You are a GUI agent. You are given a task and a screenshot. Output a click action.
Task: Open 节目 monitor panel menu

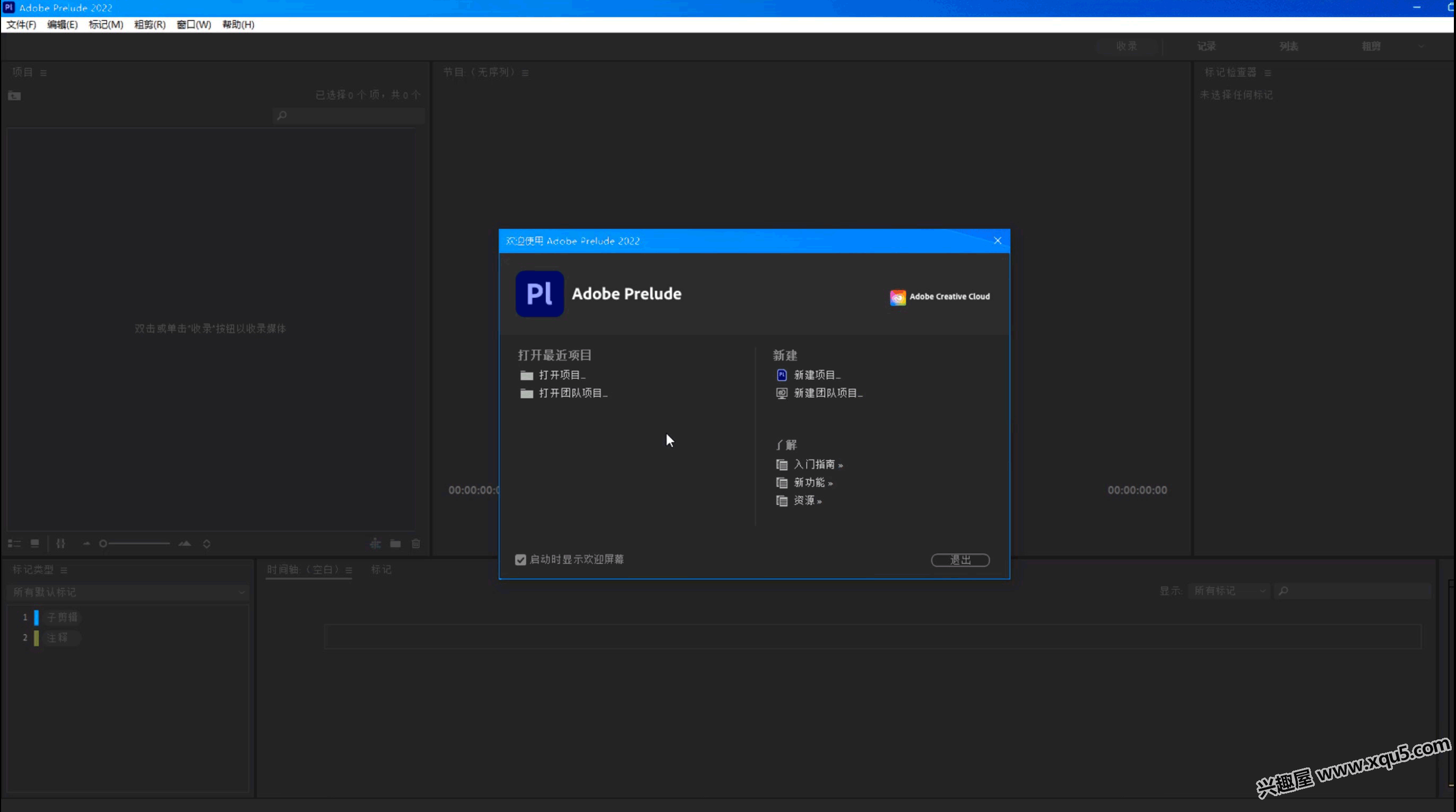pos(525,73)
